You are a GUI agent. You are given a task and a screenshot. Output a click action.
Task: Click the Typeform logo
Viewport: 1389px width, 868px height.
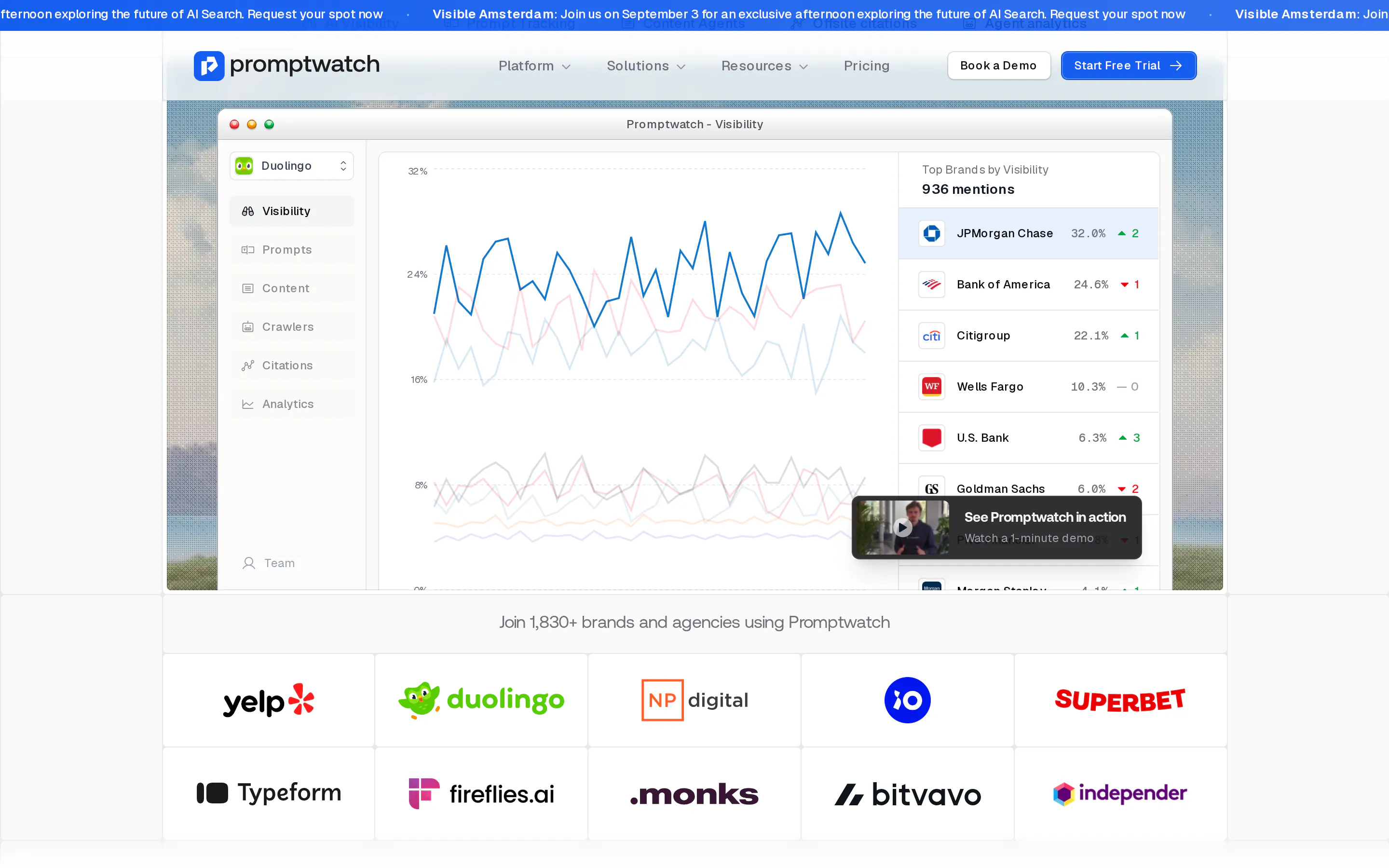point(269,793)
